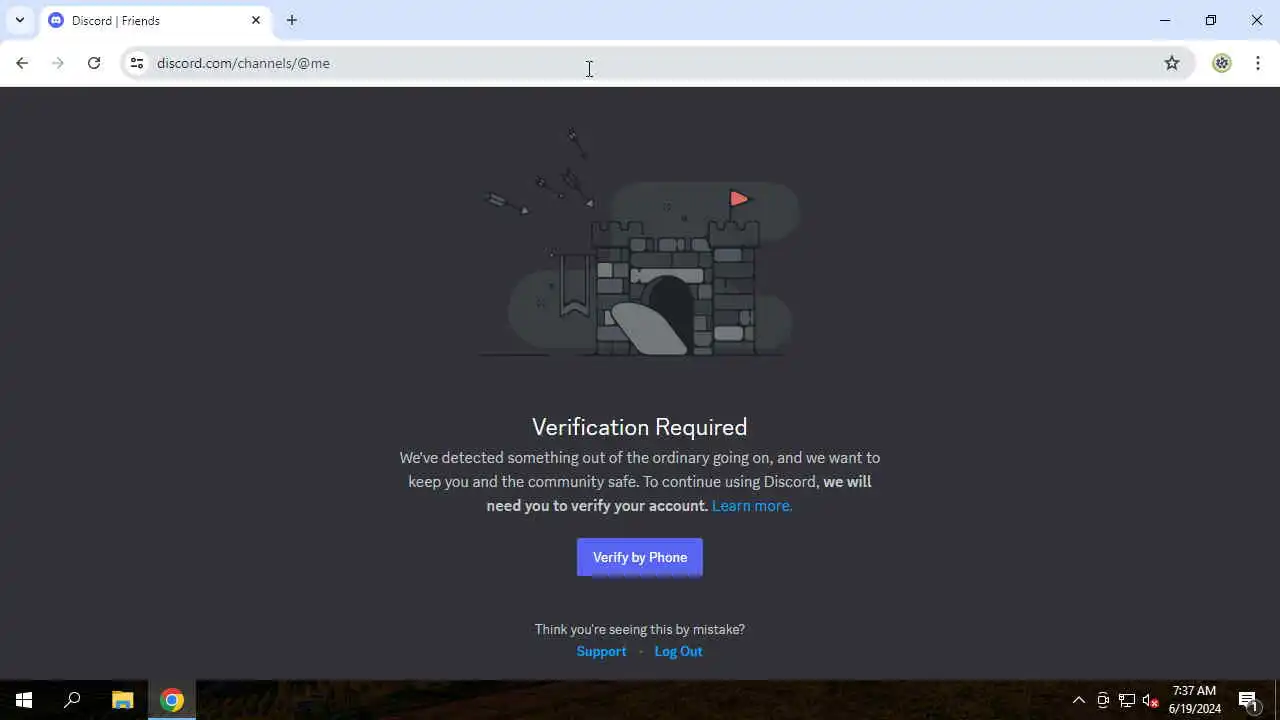Click the Verify by Phone button
1280x720 pixels.
[640, 557]
